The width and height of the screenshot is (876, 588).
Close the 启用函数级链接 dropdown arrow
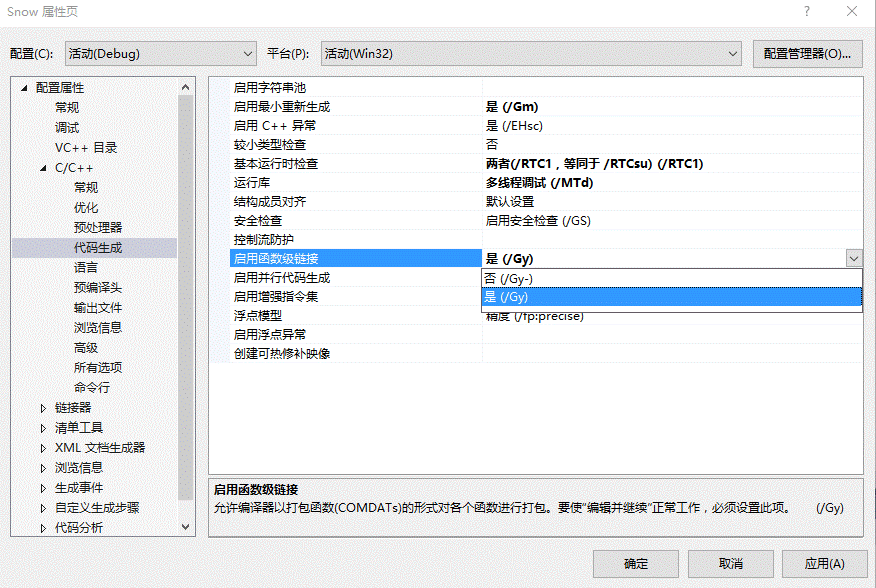(x=854, y=258)
